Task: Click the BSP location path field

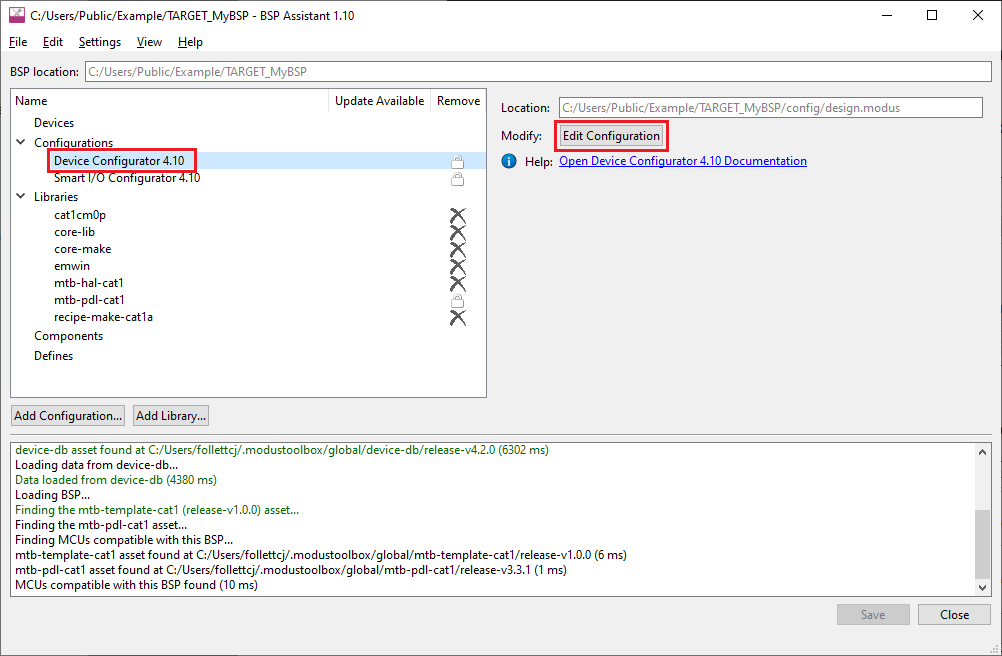Action: click(x=538, y=72)
